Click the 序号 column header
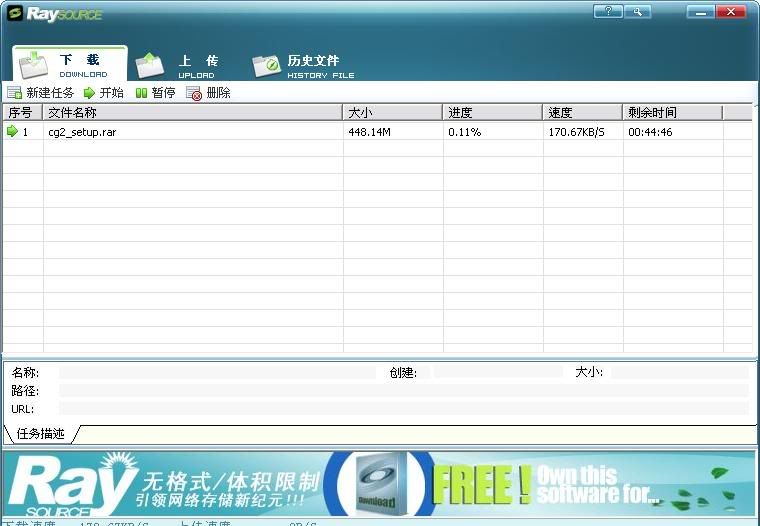This screenshot has height=526, width=760. point(21,113)
